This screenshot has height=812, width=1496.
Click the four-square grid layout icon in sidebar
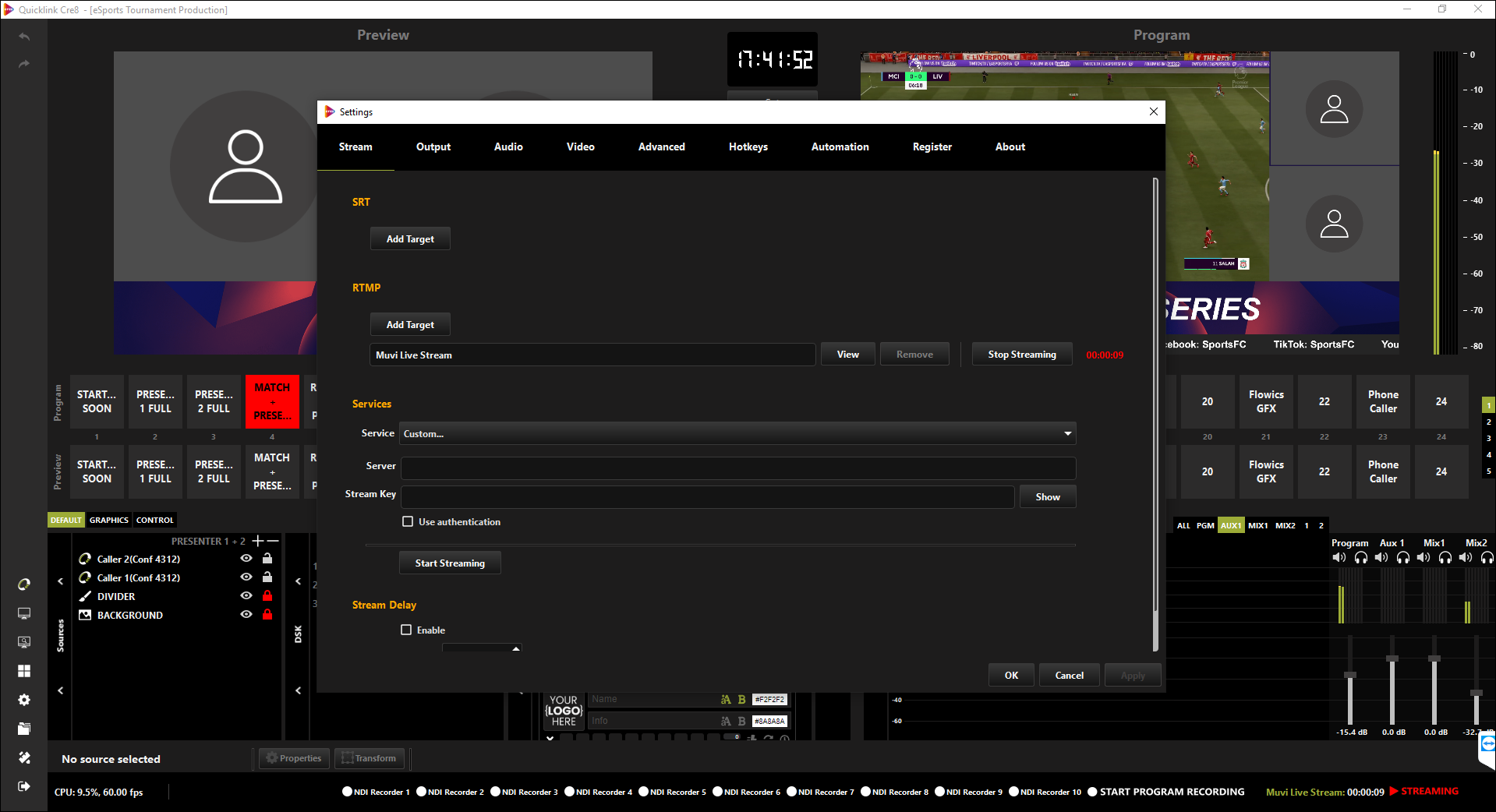[24, 671]
